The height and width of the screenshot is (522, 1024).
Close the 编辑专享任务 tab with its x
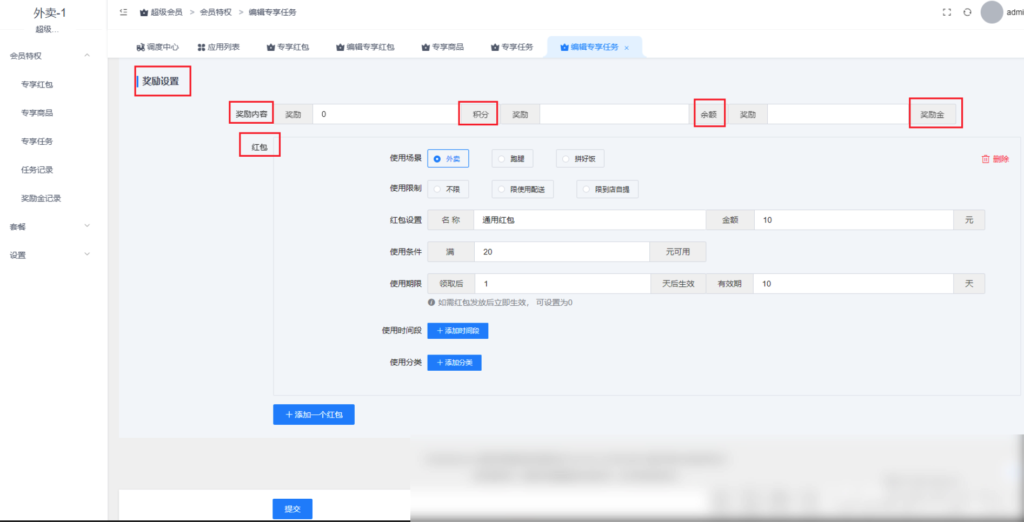coord(626,48)
